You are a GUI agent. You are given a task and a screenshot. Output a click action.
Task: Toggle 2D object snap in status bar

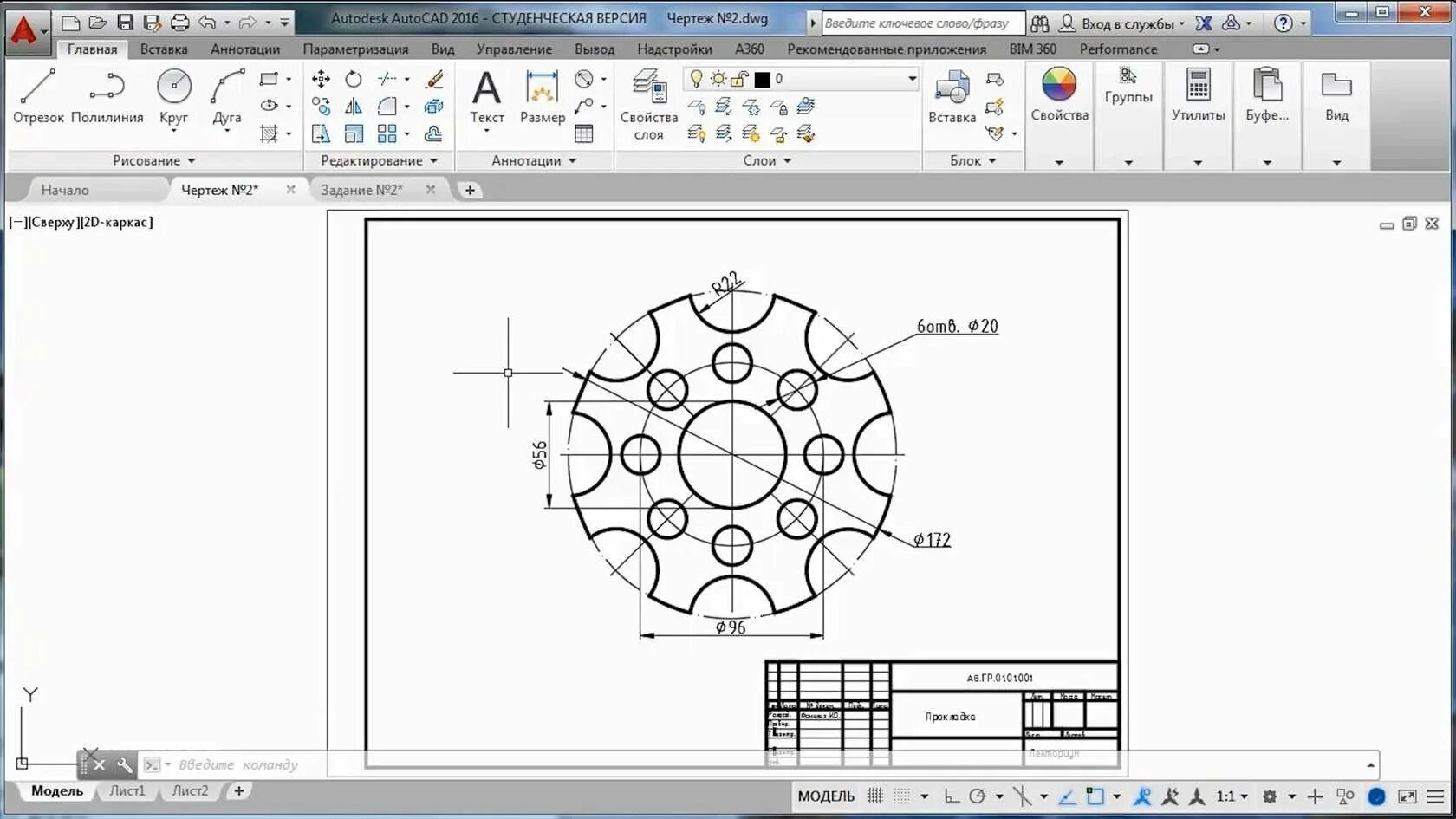(x=1095, y=796)
